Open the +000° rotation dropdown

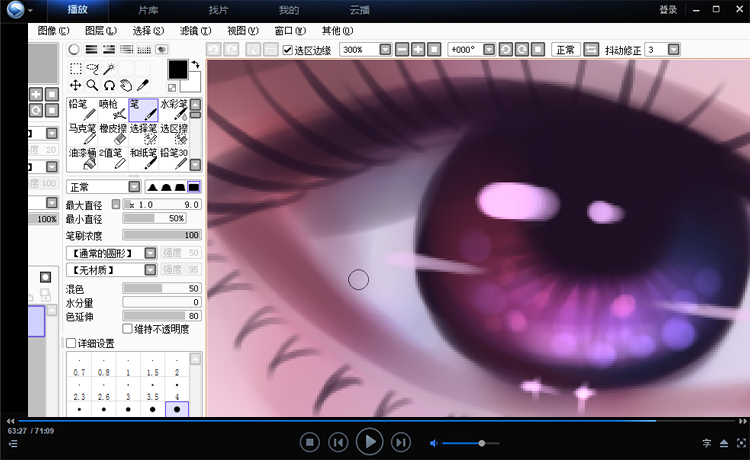tap(489, 50)
